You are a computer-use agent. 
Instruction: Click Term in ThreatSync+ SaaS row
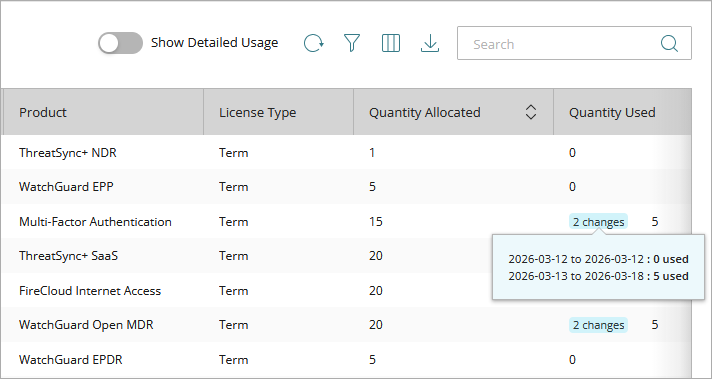pyautogui.click(x=233, y=256)
